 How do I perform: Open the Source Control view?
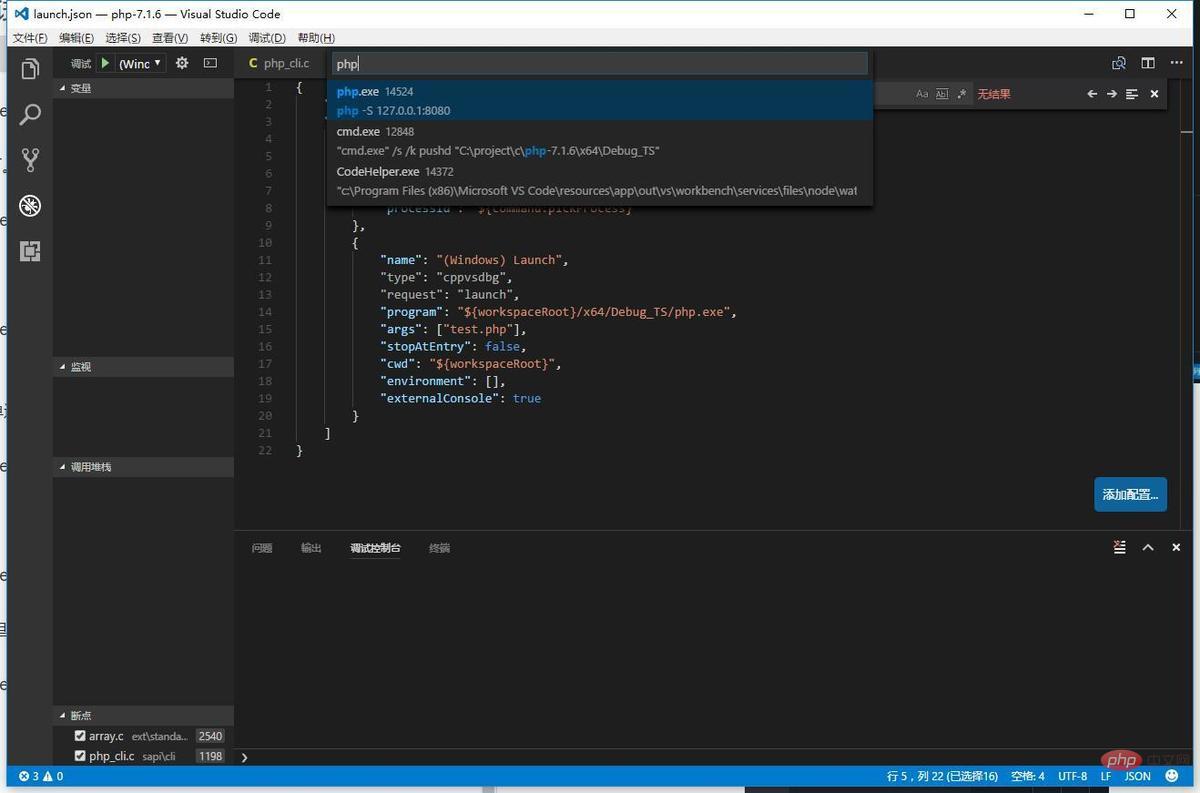(30, 160)
